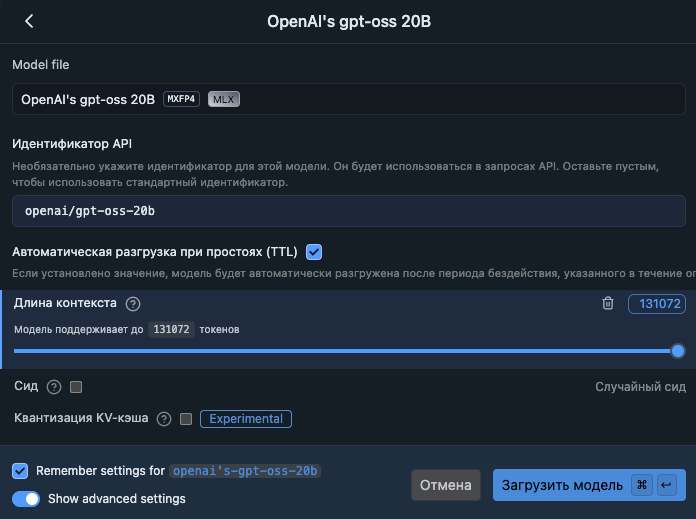Enable the Квантизация KV-кэша checkbox
Image resolution: width=696 pixels, height=519 pixels.
pos(186,419)
